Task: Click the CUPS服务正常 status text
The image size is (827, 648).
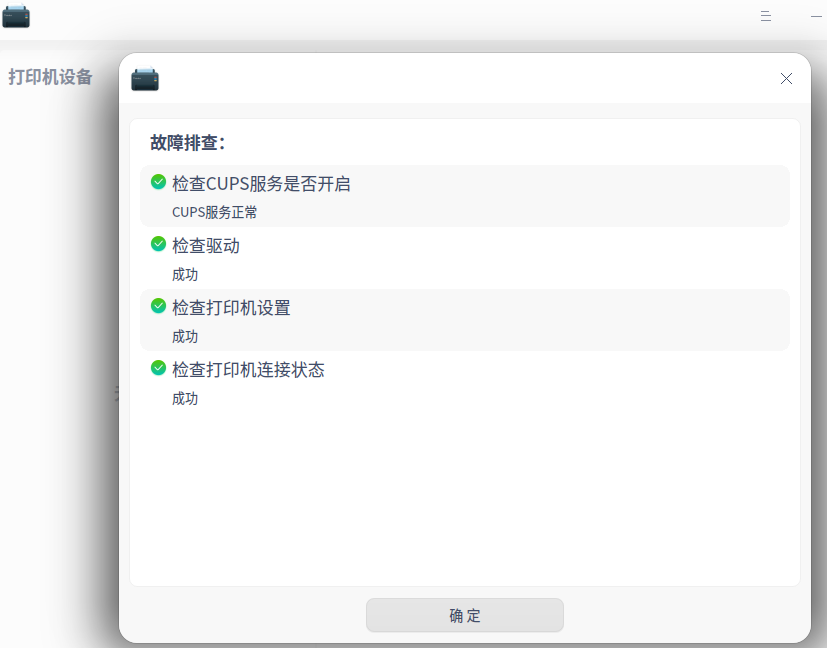Action: click(x=213, y=212)
